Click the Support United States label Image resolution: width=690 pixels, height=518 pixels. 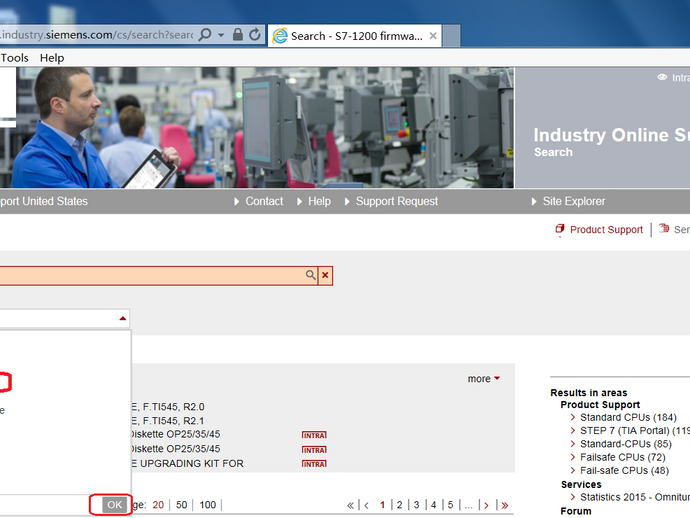(x=44, y=201)
